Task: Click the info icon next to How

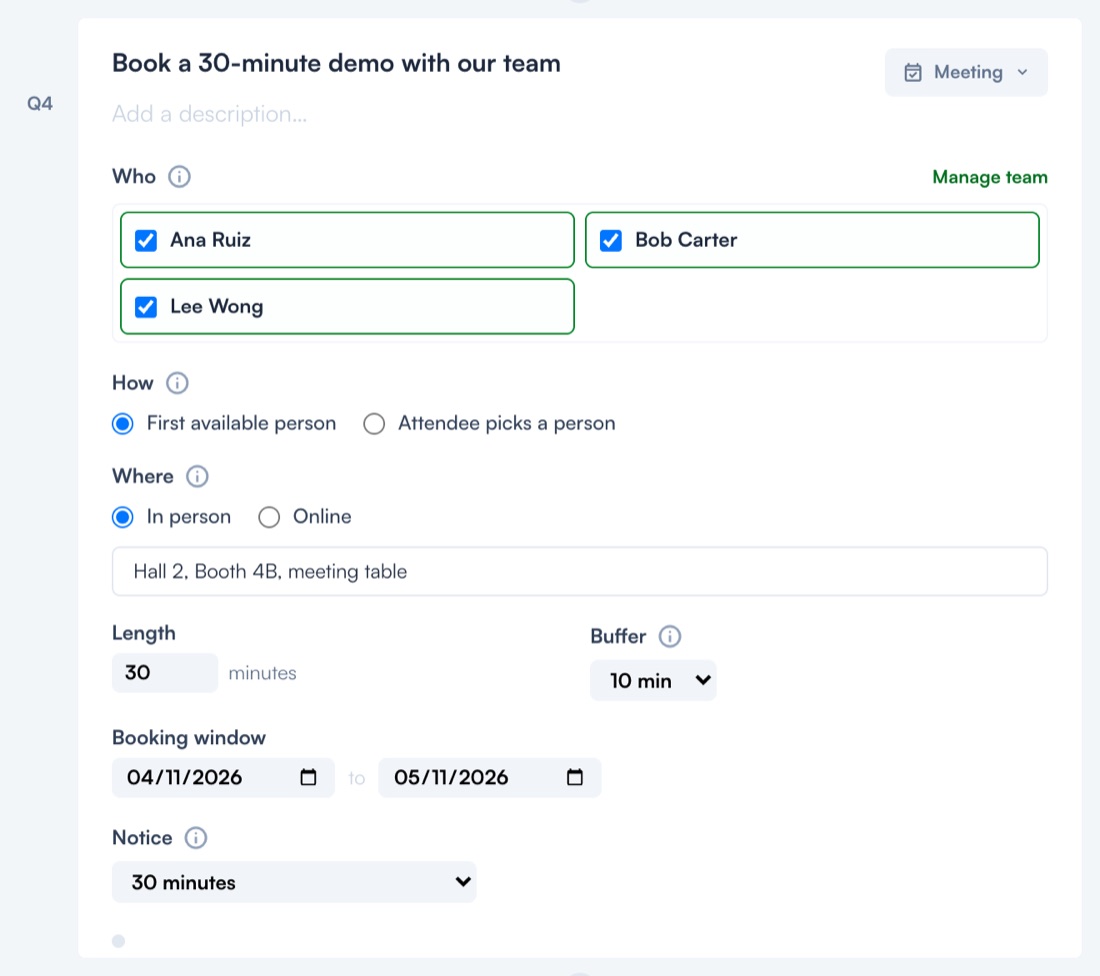Action: pos(177,383)
